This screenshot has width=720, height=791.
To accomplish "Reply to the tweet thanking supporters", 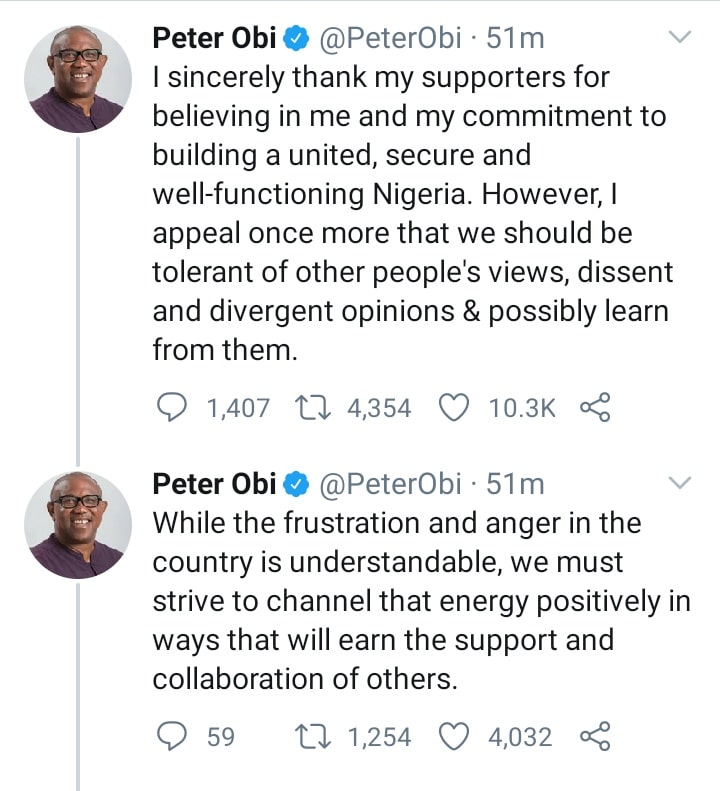I will (x=174, y=407).
